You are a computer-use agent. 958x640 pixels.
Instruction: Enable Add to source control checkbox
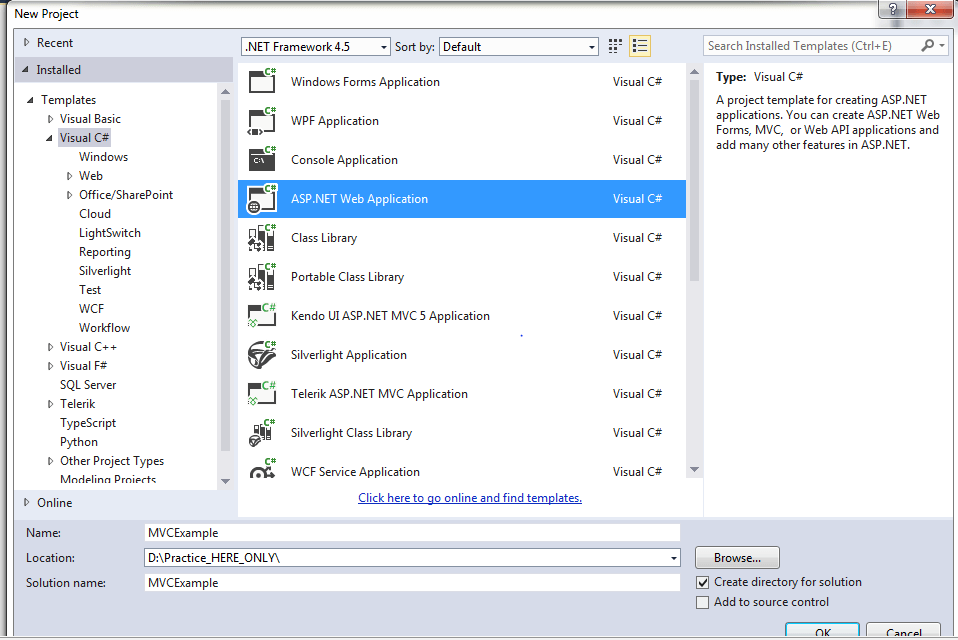(703, 603)
